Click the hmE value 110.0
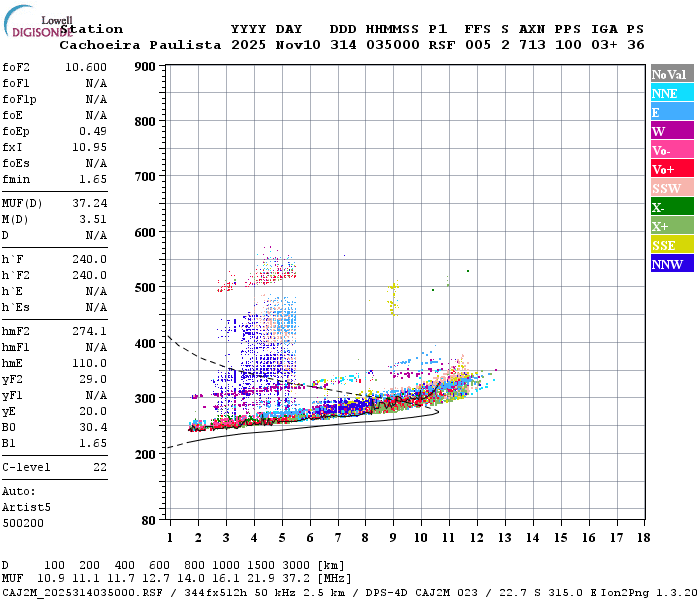 click(x=89, y=363)
